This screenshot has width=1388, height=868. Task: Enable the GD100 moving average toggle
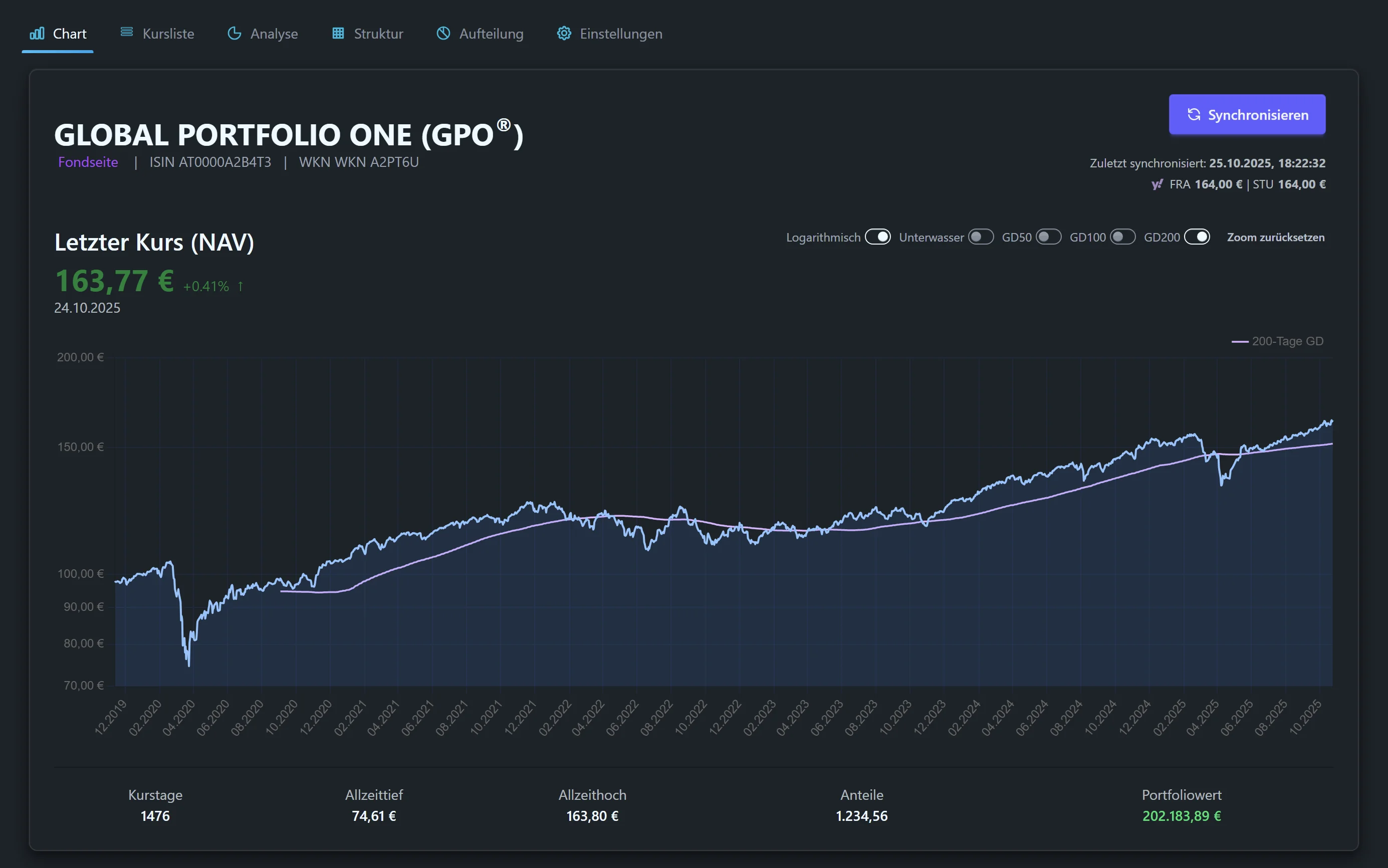click(x=1122, y=237)
